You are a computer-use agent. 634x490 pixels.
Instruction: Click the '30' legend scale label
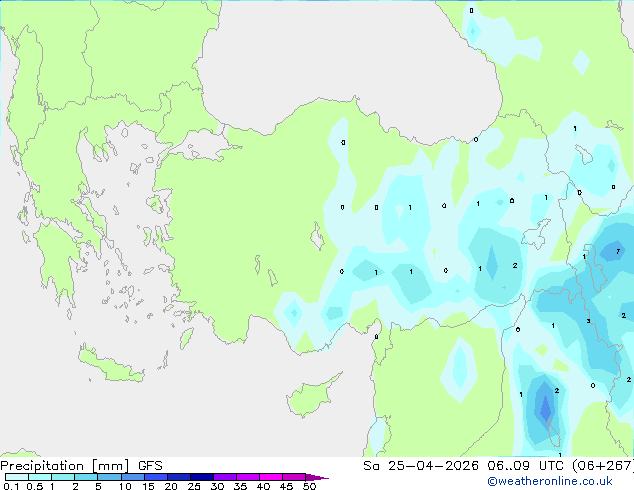[x=217, y=486]
